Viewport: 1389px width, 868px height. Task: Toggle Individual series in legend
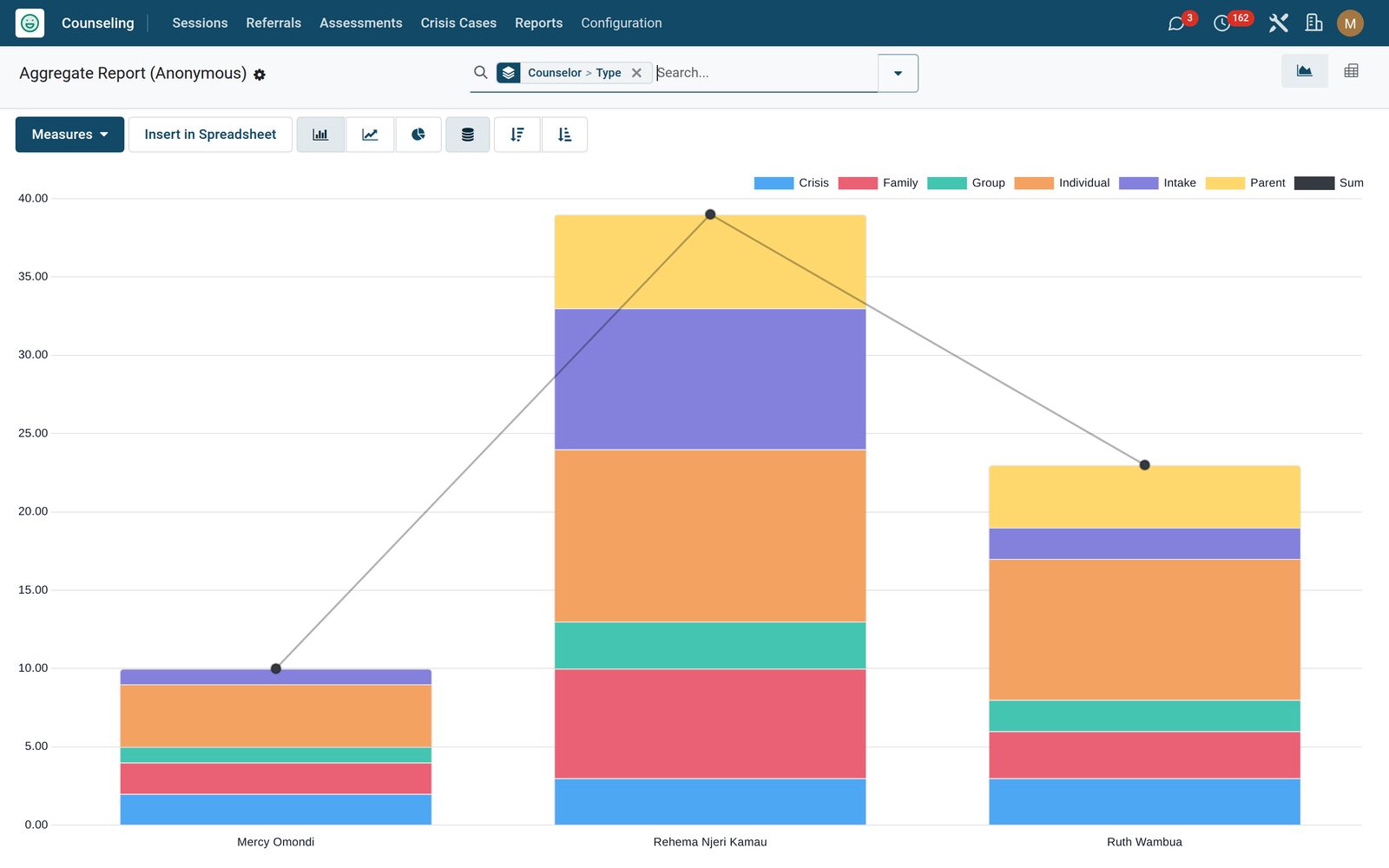click(x=1062, y=183)
